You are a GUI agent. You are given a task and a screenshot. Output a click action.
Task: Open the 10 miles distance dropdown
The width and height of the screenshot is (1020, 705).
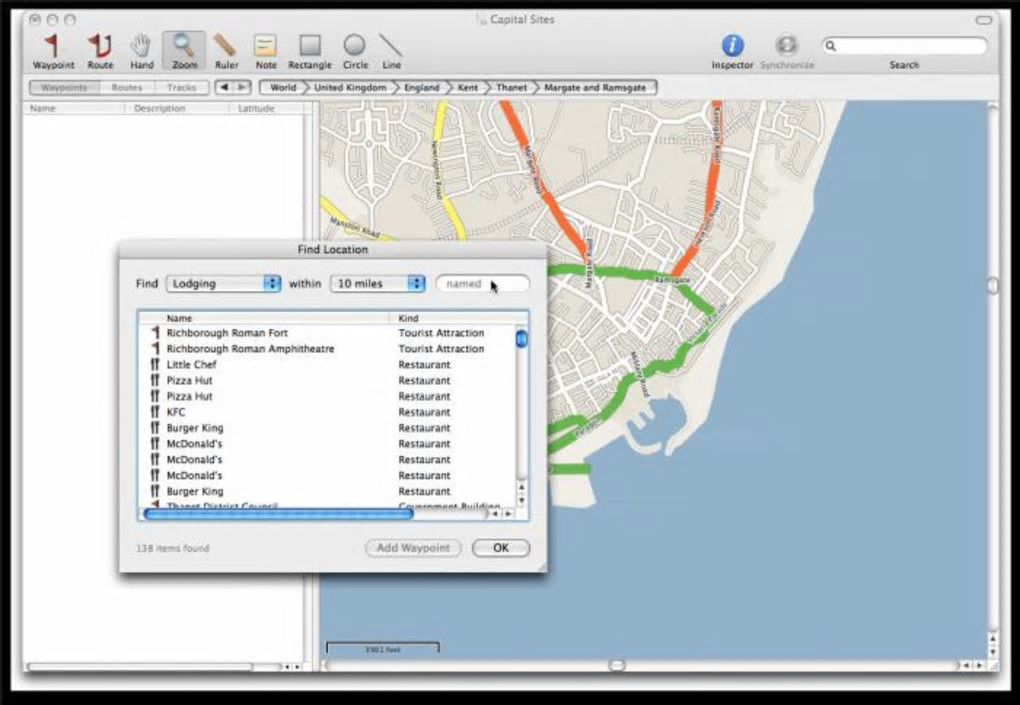pos(379,284)
